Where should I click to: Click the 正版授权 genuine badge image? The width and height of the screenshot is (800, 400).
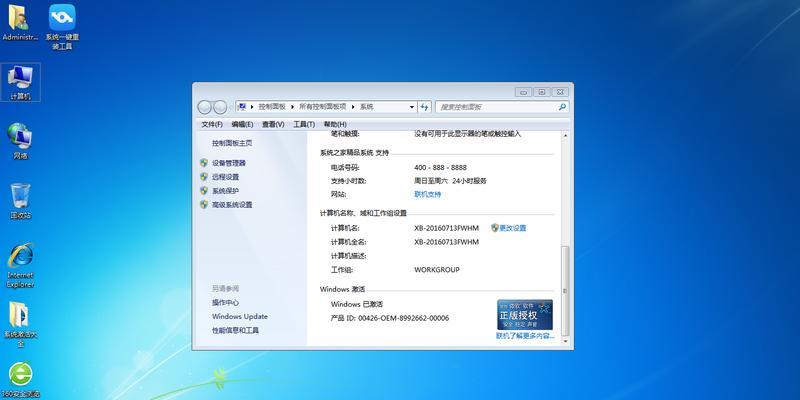tap(525, 315)
